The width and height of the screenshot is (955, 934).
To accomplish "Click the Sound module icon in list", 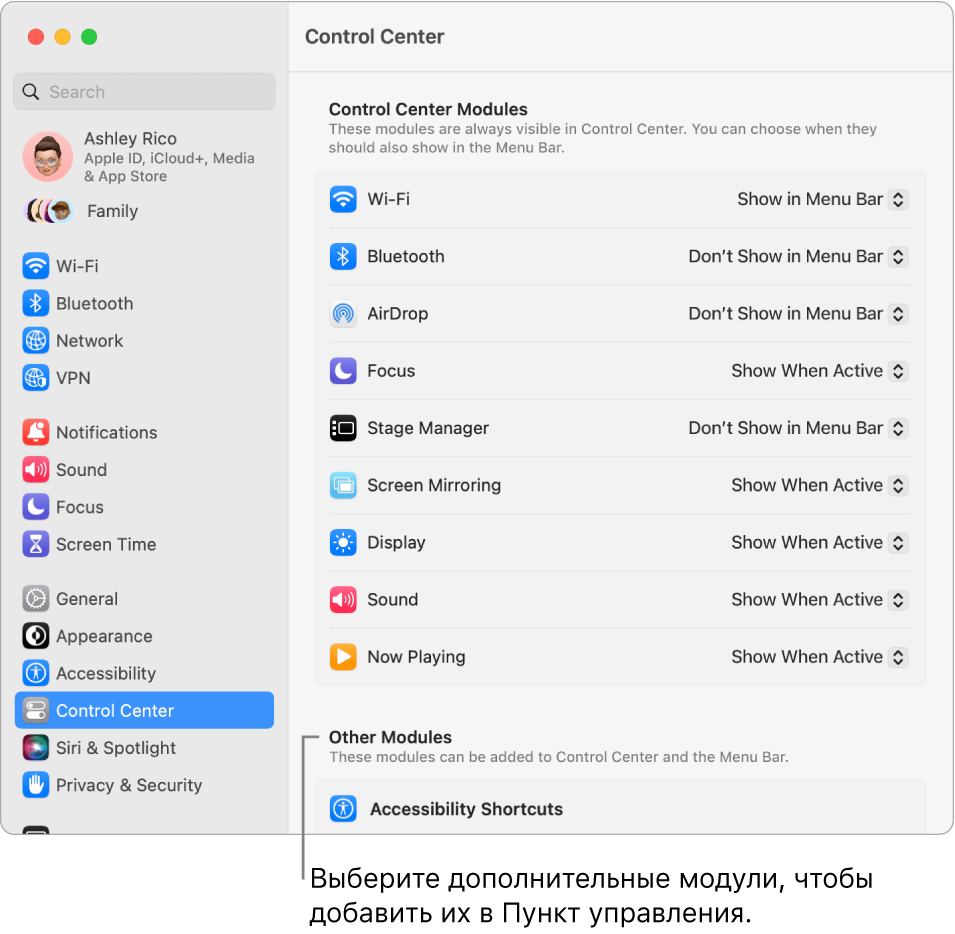I will 343,600.
